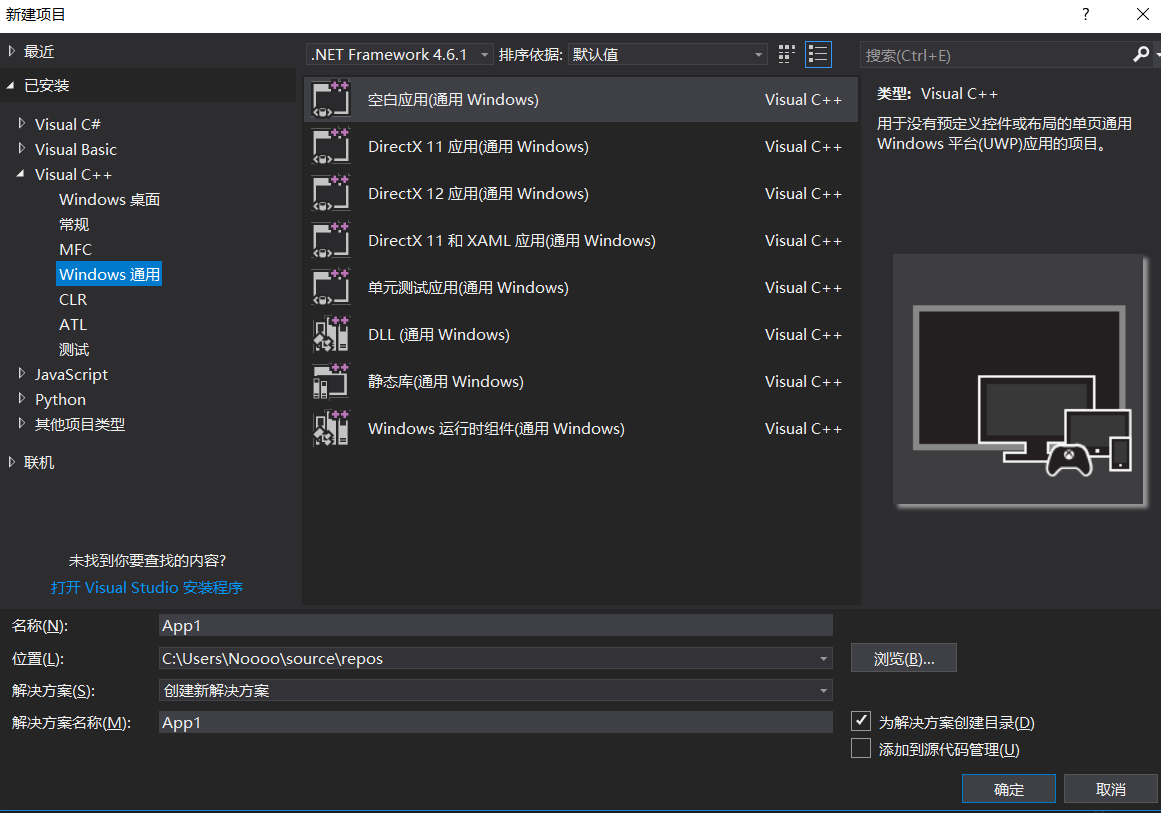Click 确定 to create the project
Image resolution: width=1161 pixels, height=813 pixels.
click(x=1008, y=789)
